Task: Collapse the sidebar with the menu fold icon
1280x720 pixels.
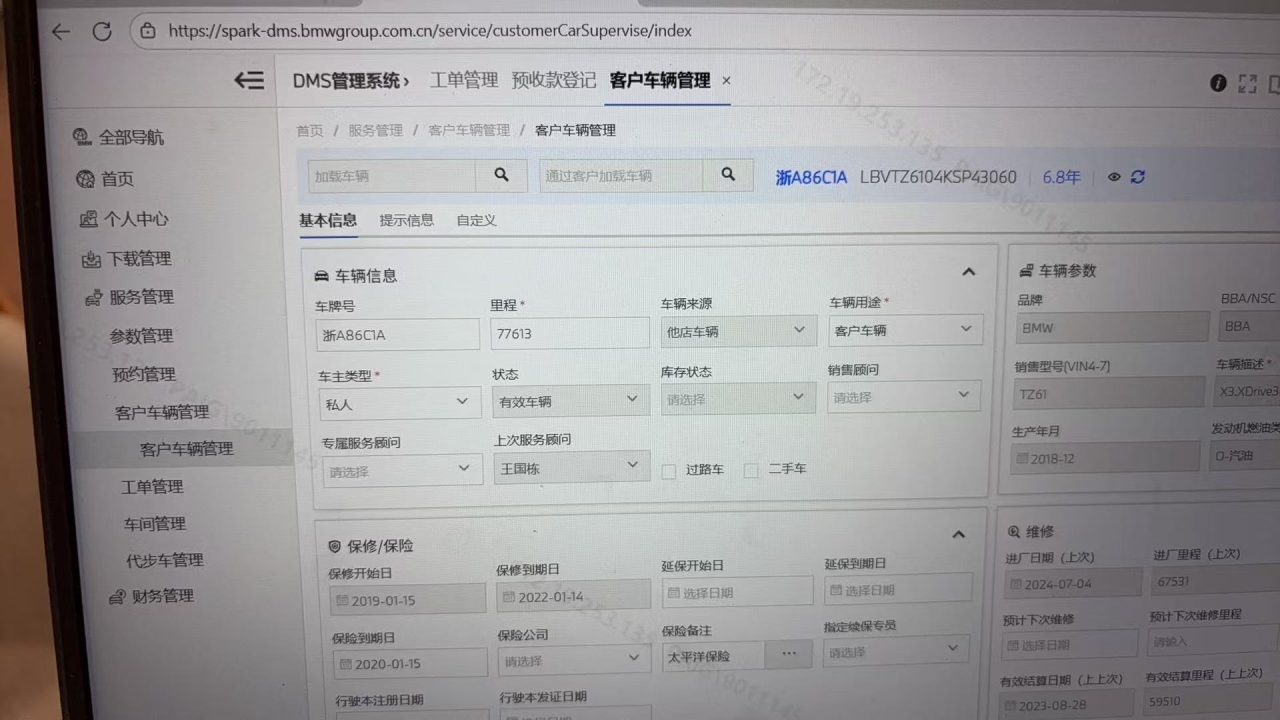Action: click(x=249, y=81)
